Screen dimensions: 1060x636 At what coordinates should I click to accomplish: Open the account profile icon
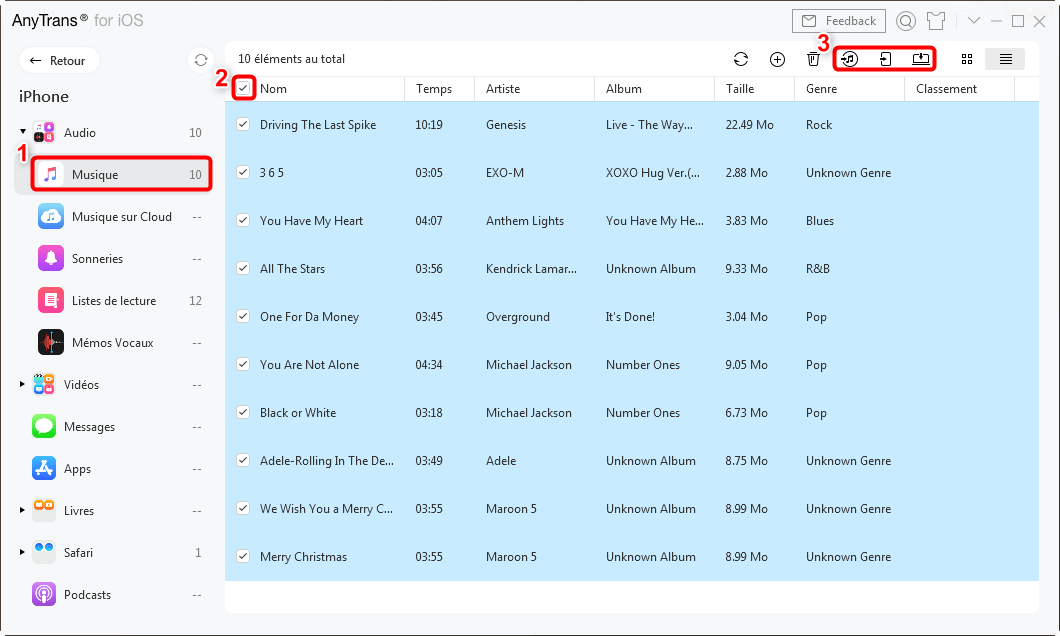(906, 21)
